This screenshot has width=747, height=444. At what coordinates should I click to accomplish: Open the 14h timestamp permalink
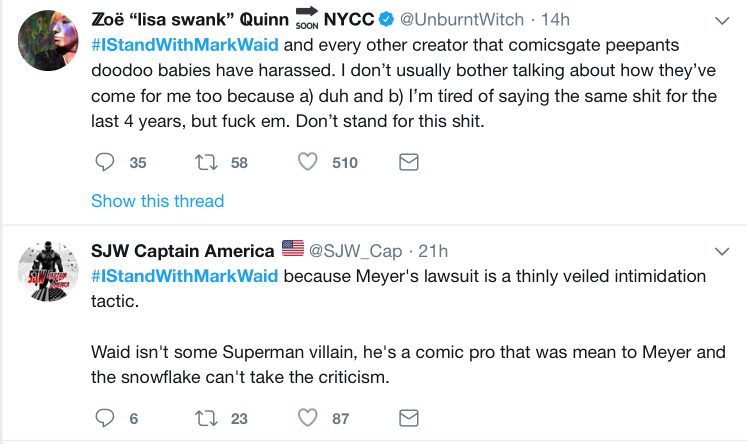point(555,20)
